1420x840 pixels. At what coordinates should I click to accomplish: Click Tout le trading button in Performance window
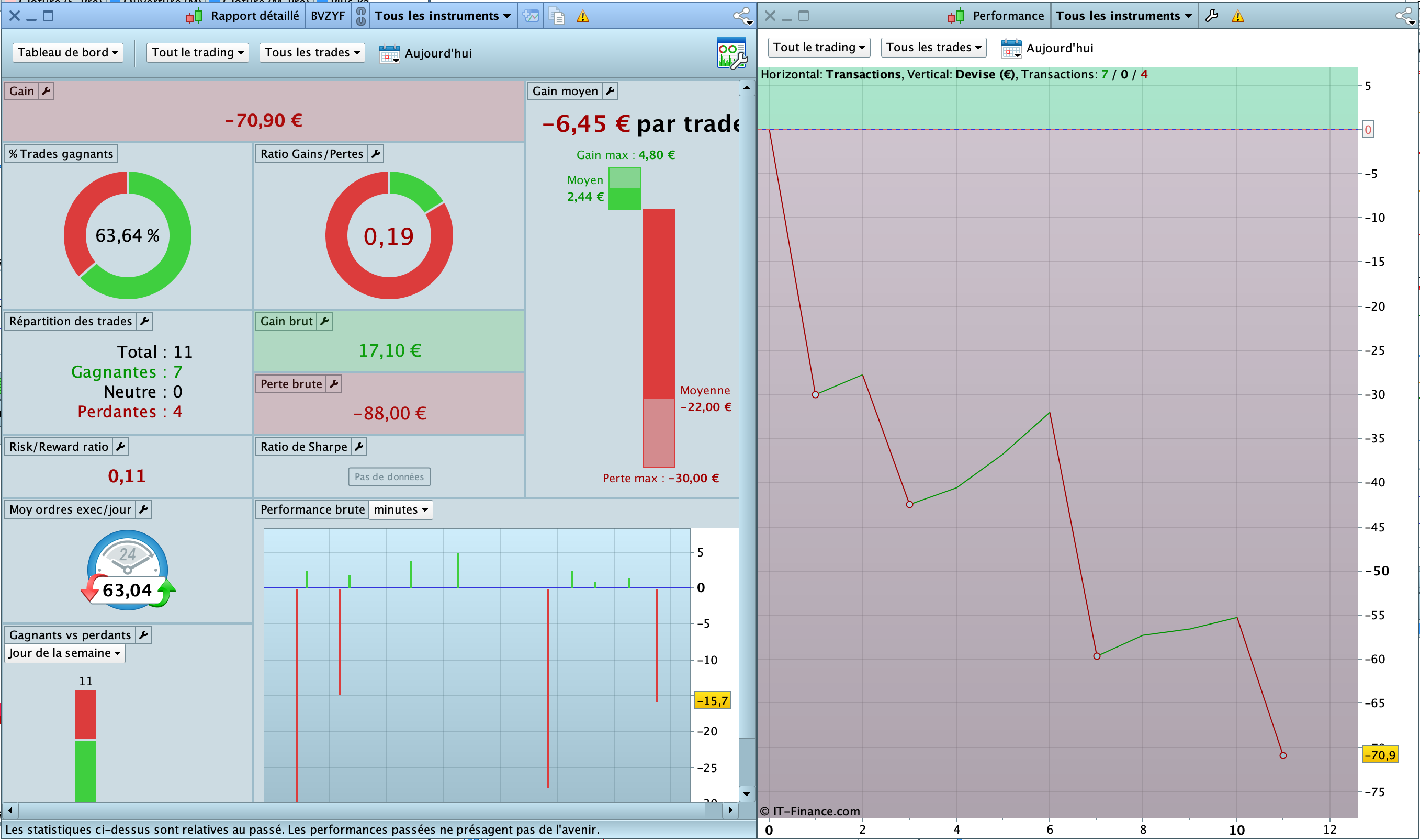(x=818, y=48)
